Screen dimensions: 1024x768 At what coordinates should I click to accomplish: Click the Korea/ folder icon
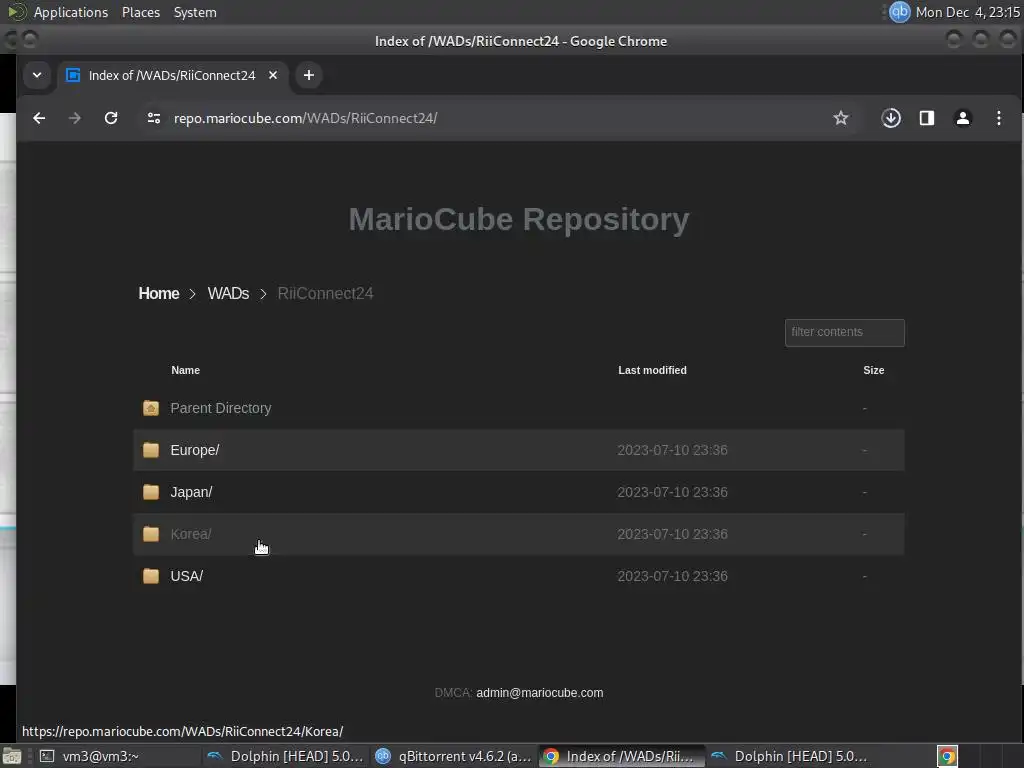pyautogui.click(x=151, y=534)
